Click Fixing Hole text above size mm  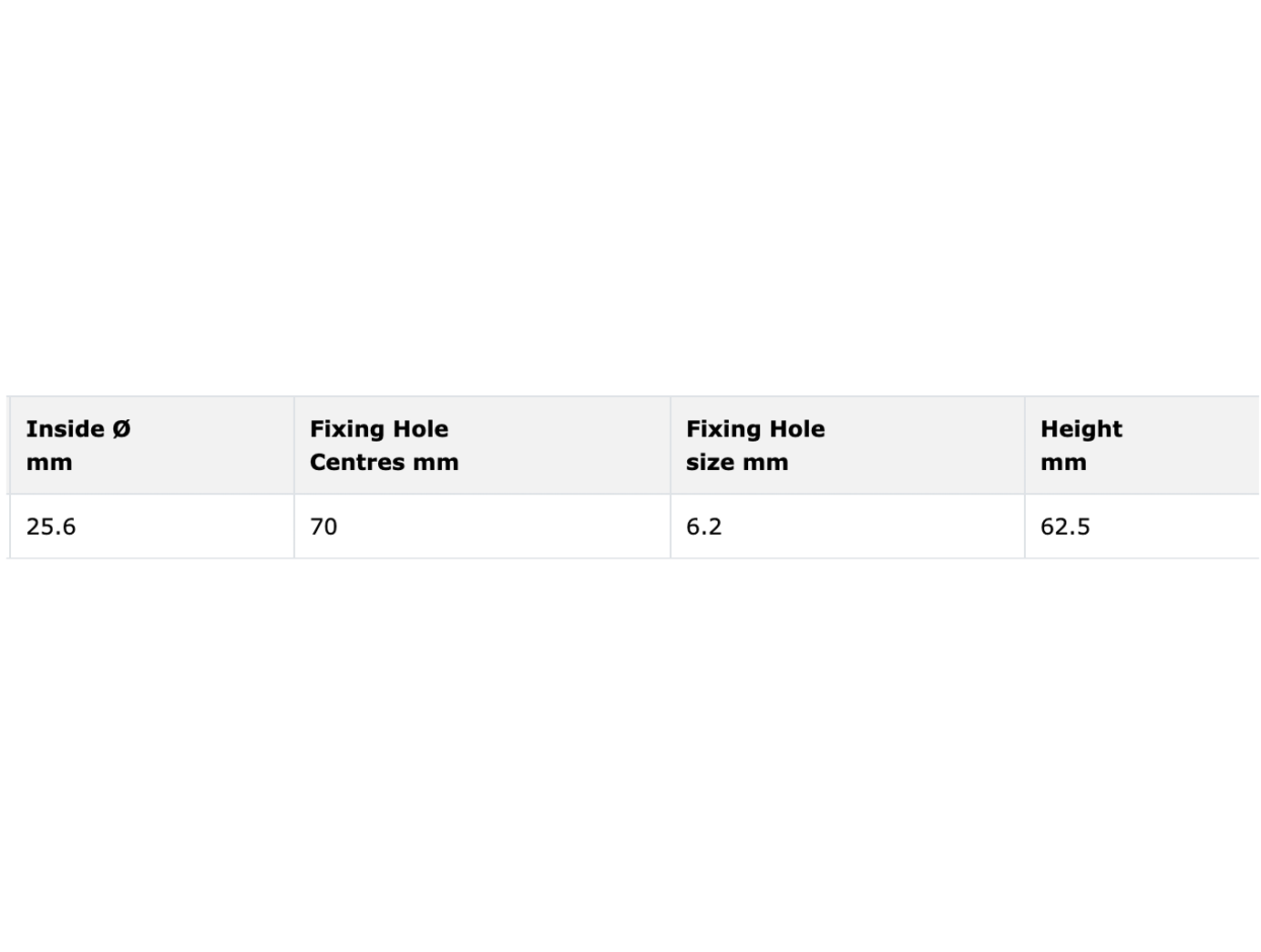click(755, 429)
